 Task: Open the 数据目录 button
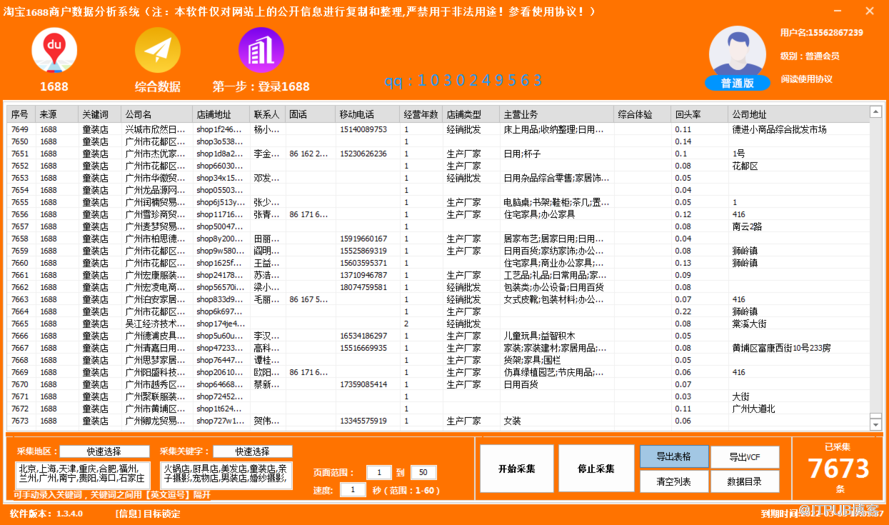(745, 481)
